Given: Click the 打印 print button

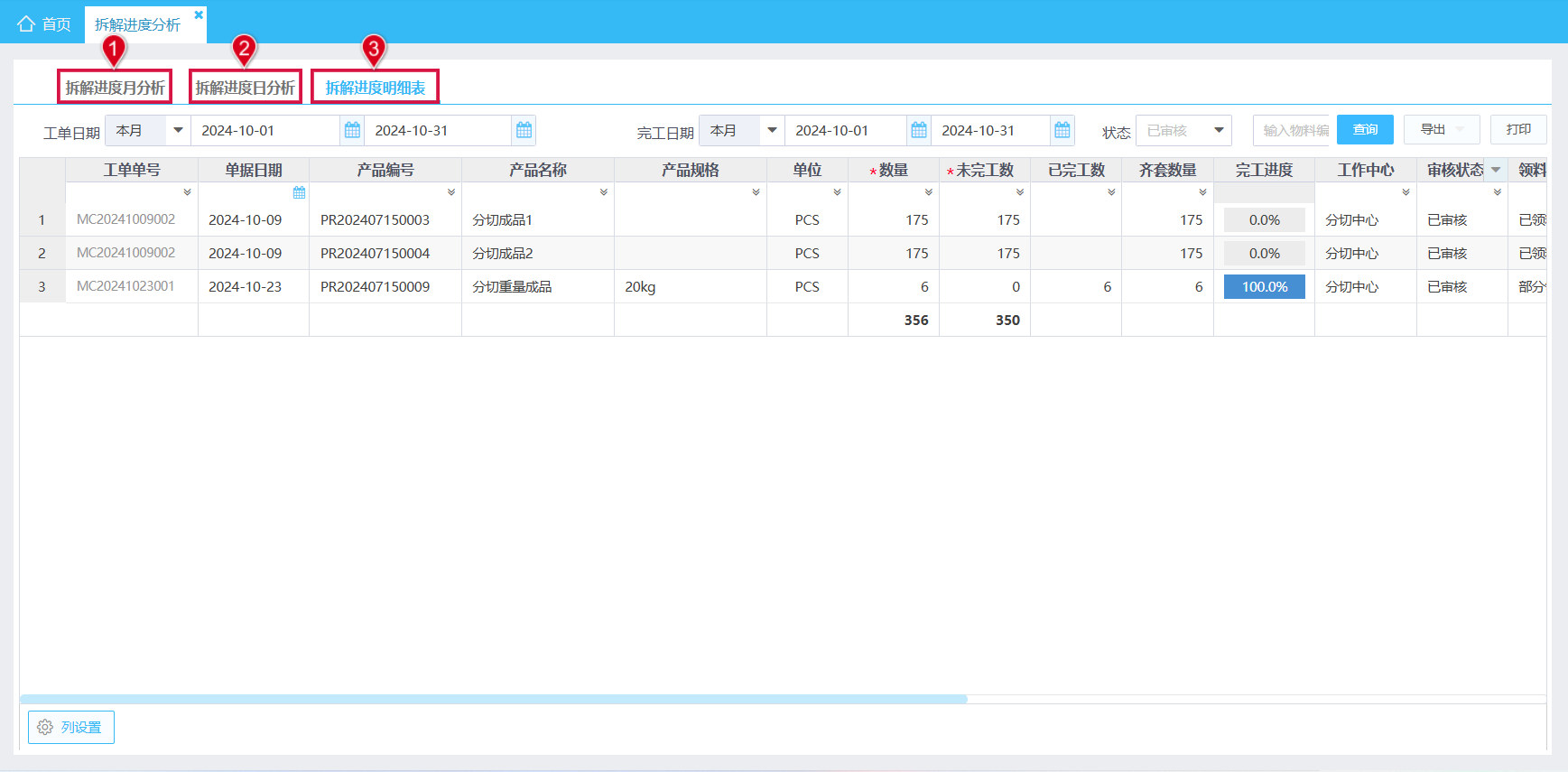Looking at the screenshot, I should coord(1518,129).
